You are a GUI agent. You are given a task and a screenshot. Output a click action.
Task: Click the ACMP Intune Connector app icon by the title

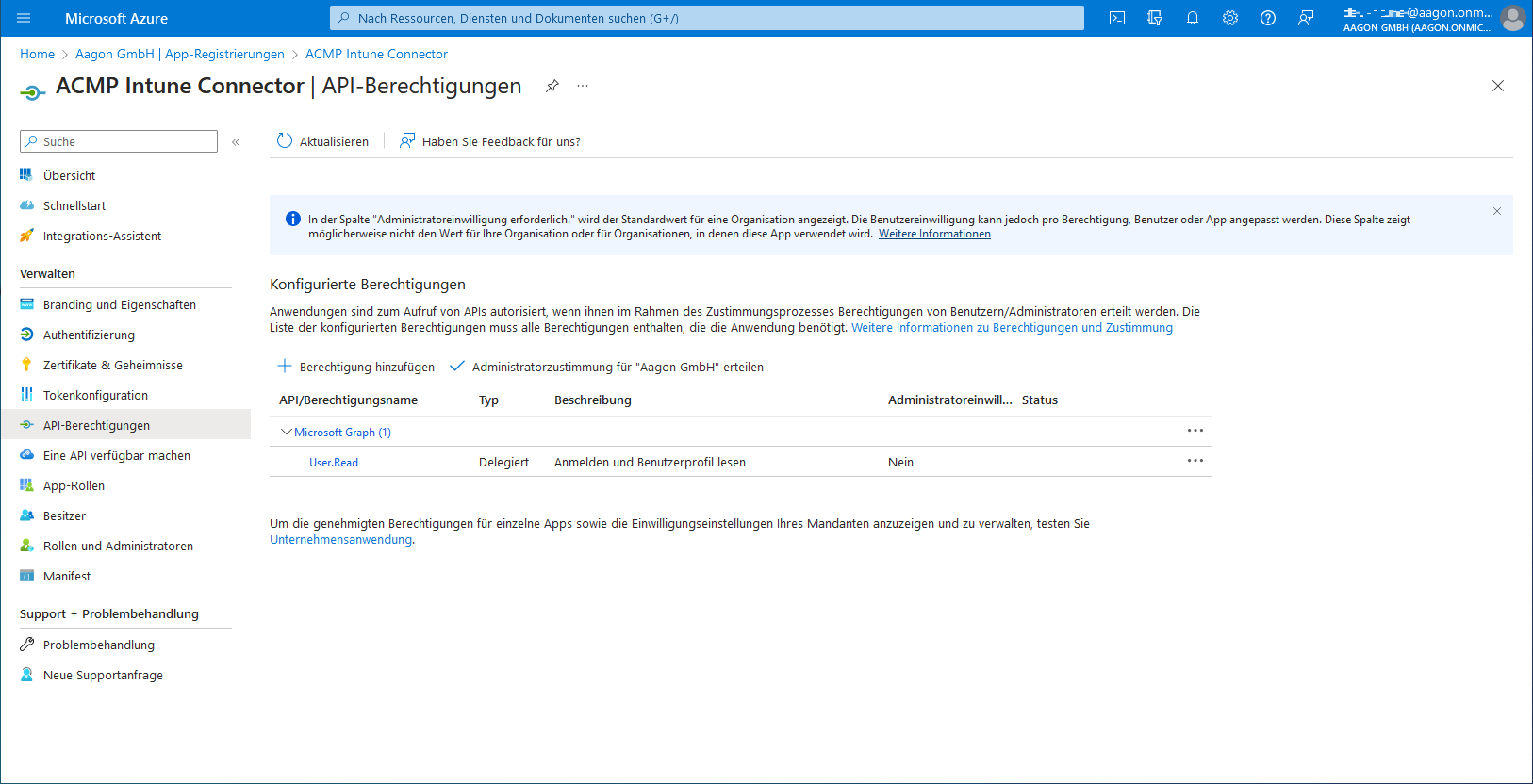click(x=33, y=91)
